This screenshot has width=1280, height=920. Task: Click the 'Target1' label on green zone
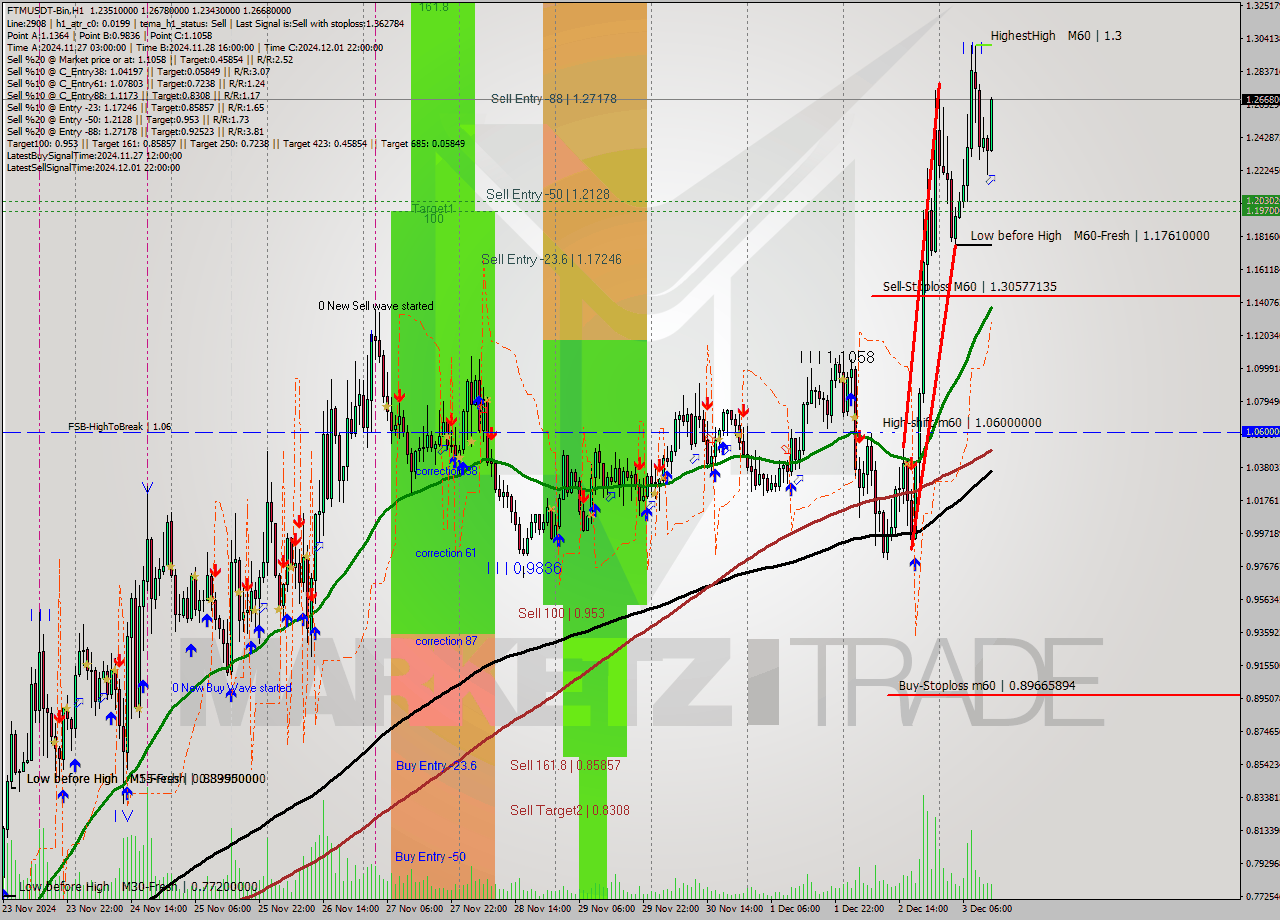click(x=432, y=208)
